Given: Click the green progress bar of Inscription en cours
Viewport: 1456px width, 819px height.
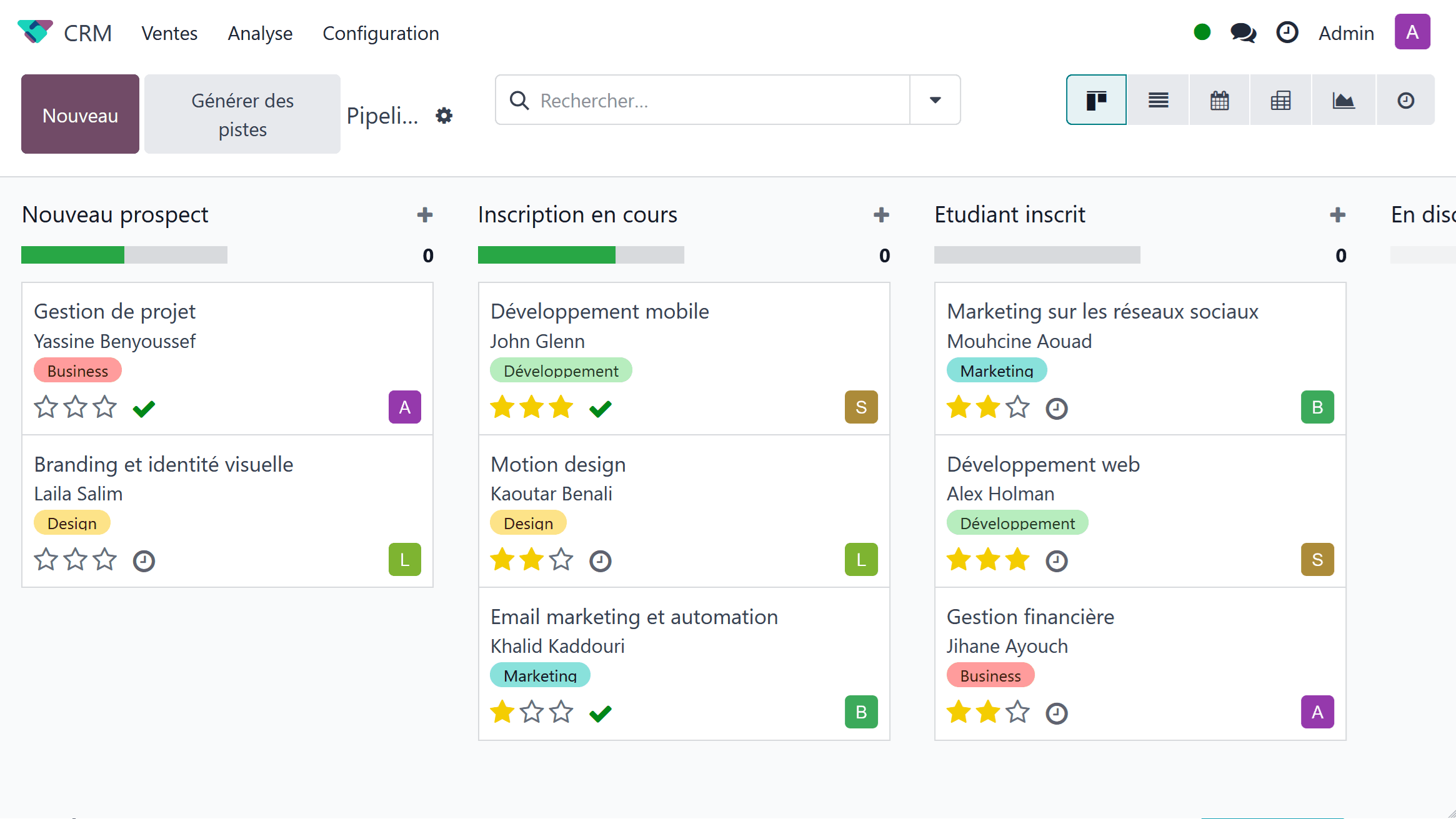Looking at the screenshot, I should click(546, 255).
